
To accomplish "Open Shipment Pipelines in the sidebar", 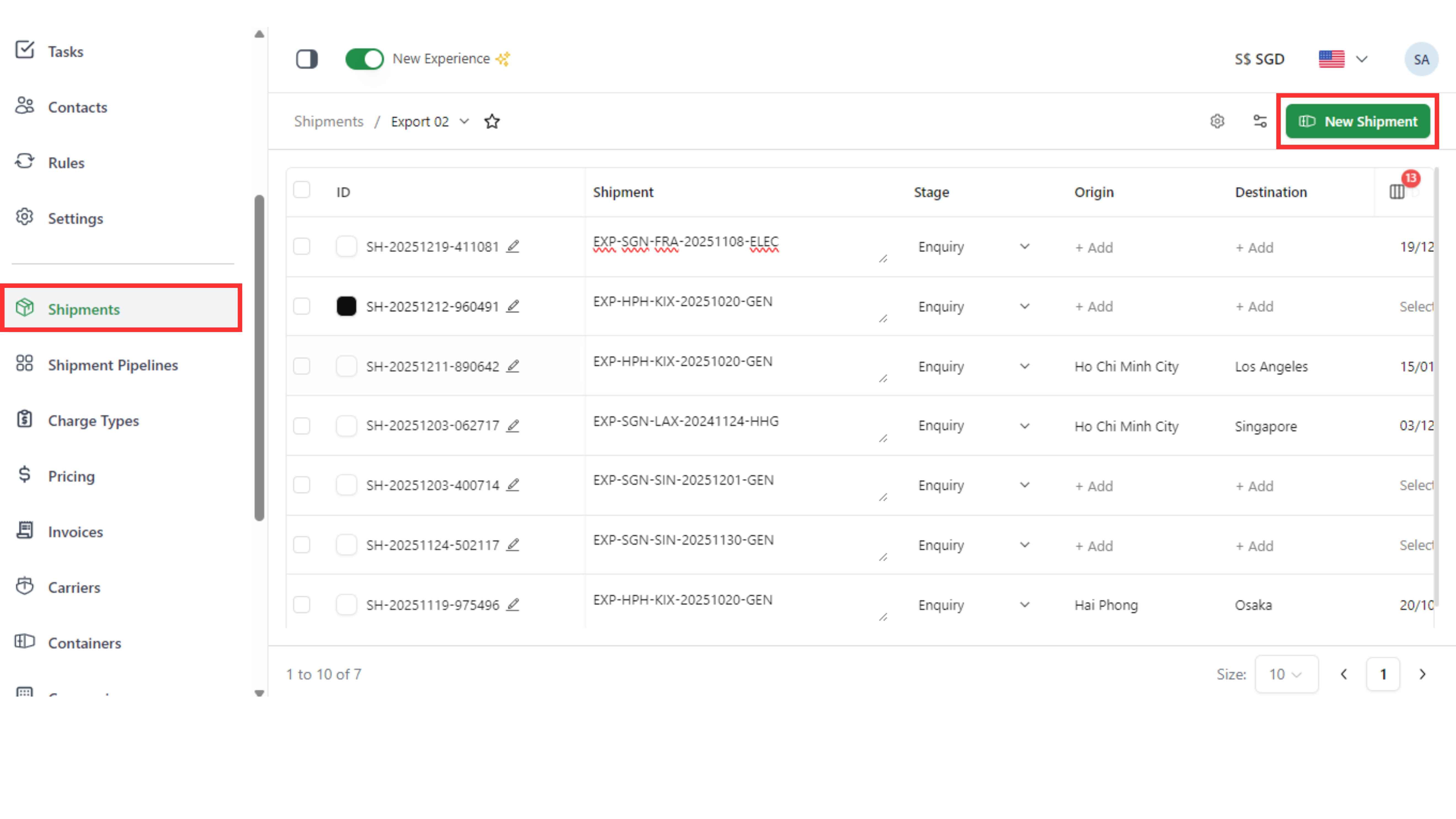I will 113,365.
